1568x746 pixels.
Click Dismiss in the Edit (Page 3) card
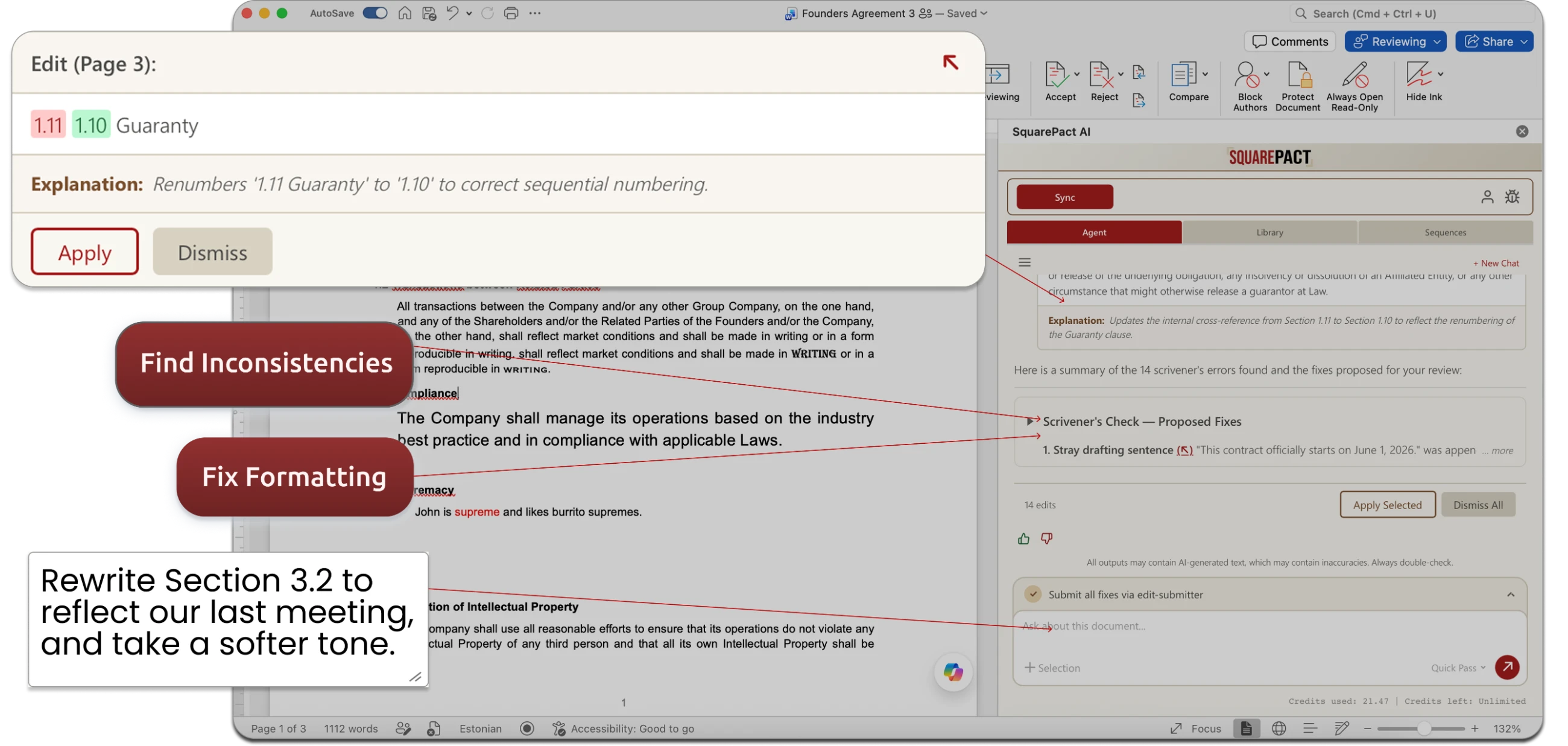coord(212,251)
